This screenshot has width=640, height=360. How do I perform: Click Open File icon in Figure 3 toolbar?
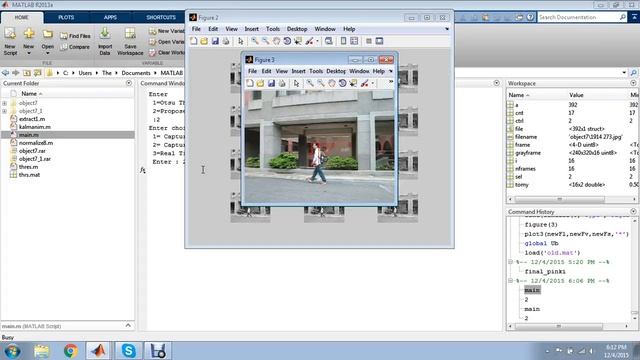click(x=260, y=83)
